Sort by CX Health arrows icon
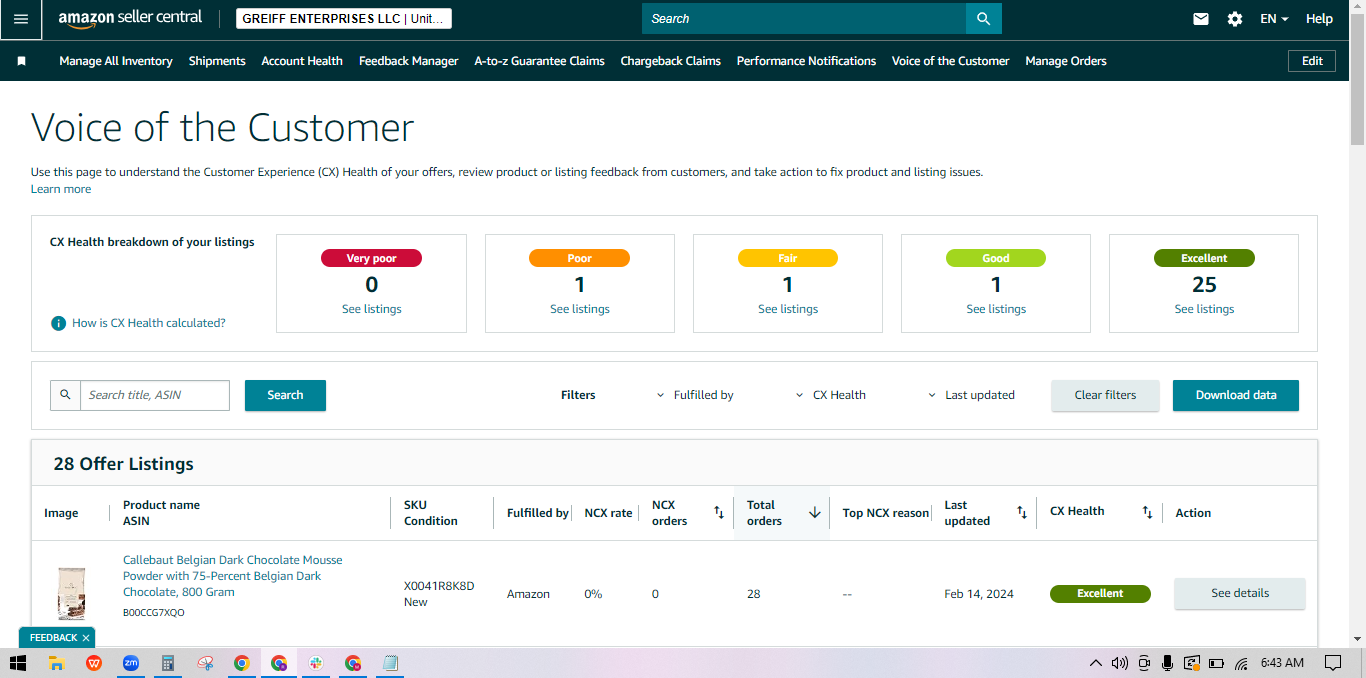 1147,513
